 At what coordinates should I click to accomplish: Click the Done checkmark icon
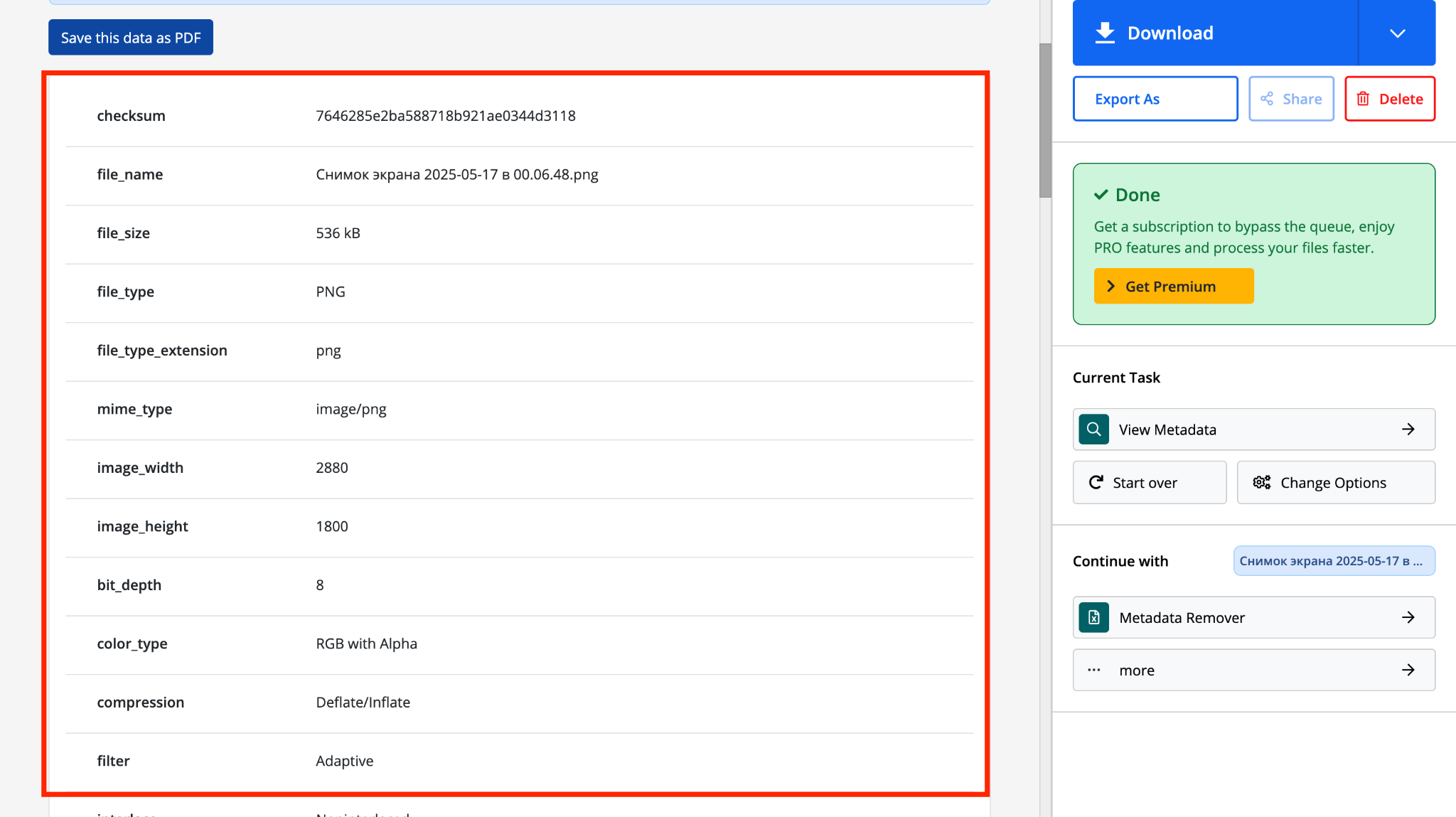tap(1101, 195)
